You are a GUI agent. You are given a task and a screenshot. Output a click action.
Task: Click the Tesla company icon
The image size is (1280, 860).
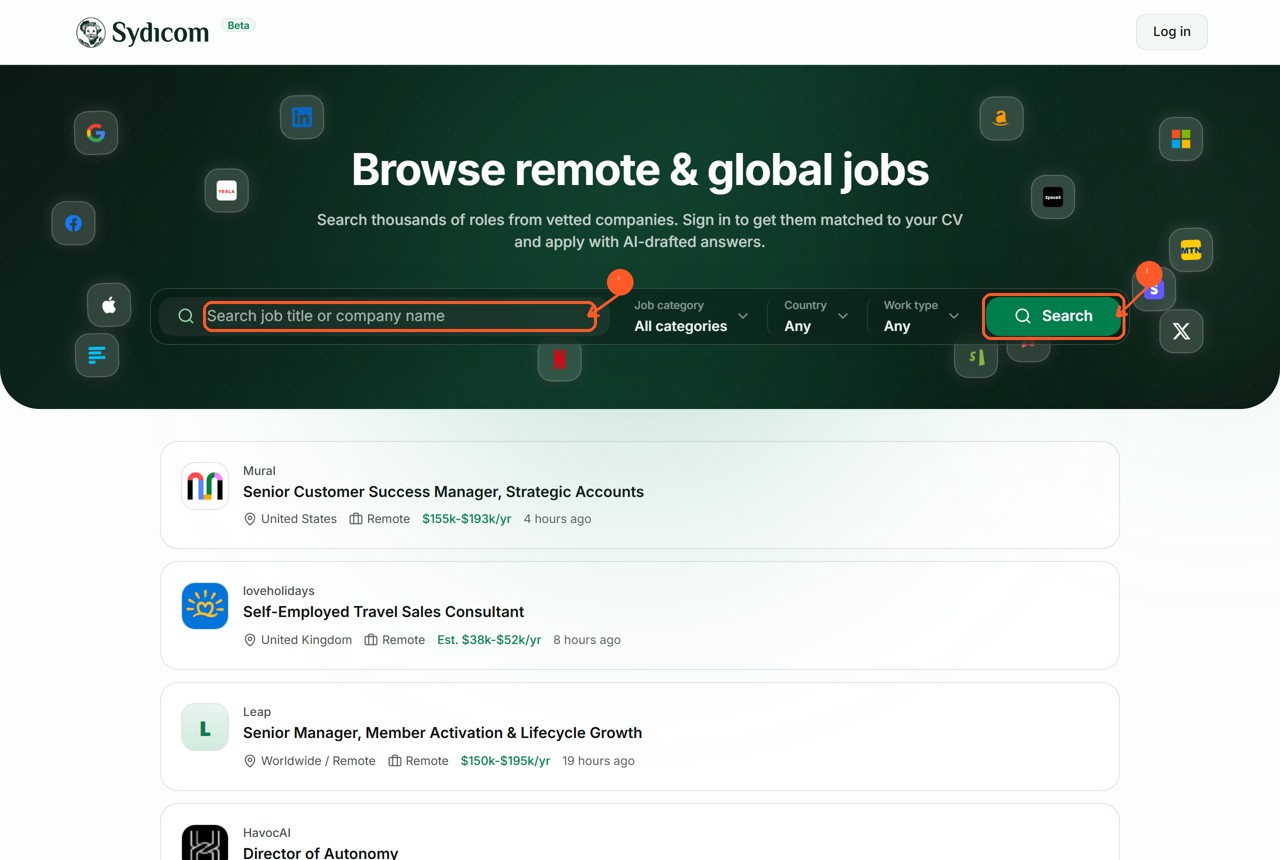point(227,190)
